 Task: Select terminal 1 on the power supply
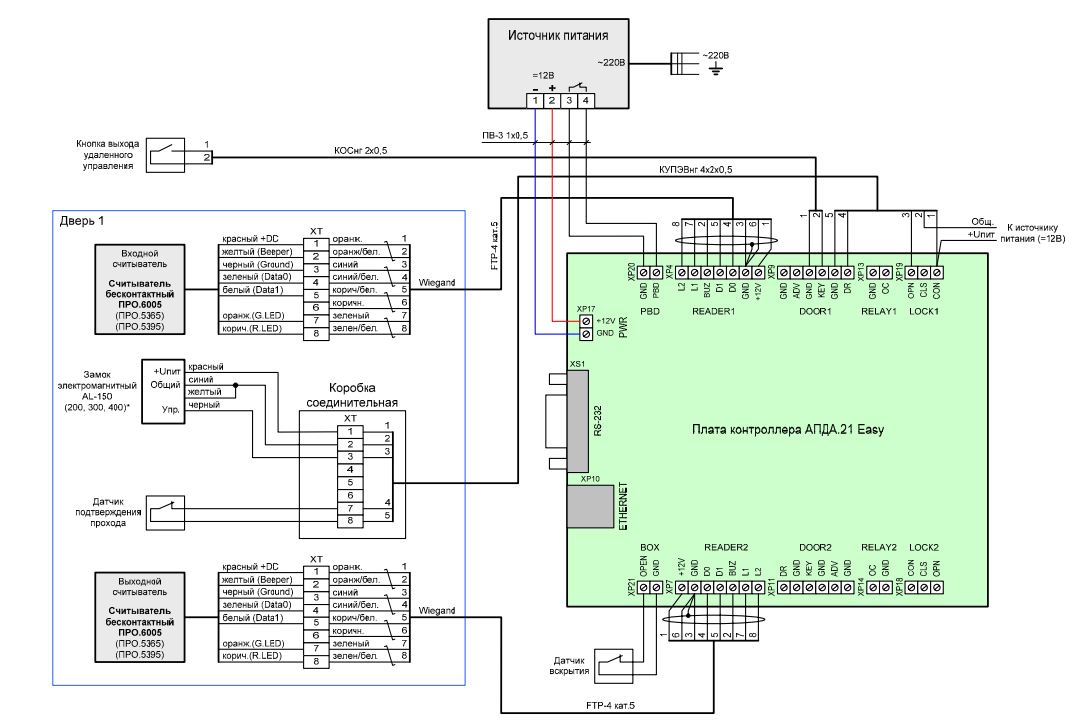tap(535, 100)
